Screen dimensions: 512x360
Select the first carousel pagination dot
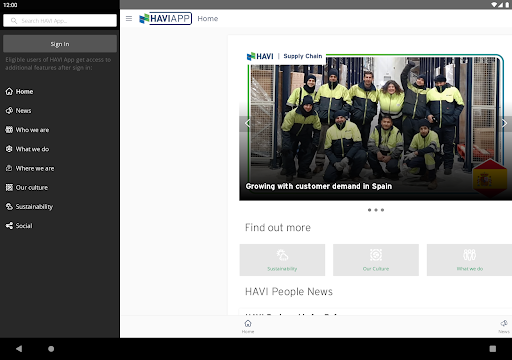click(369, 210)
